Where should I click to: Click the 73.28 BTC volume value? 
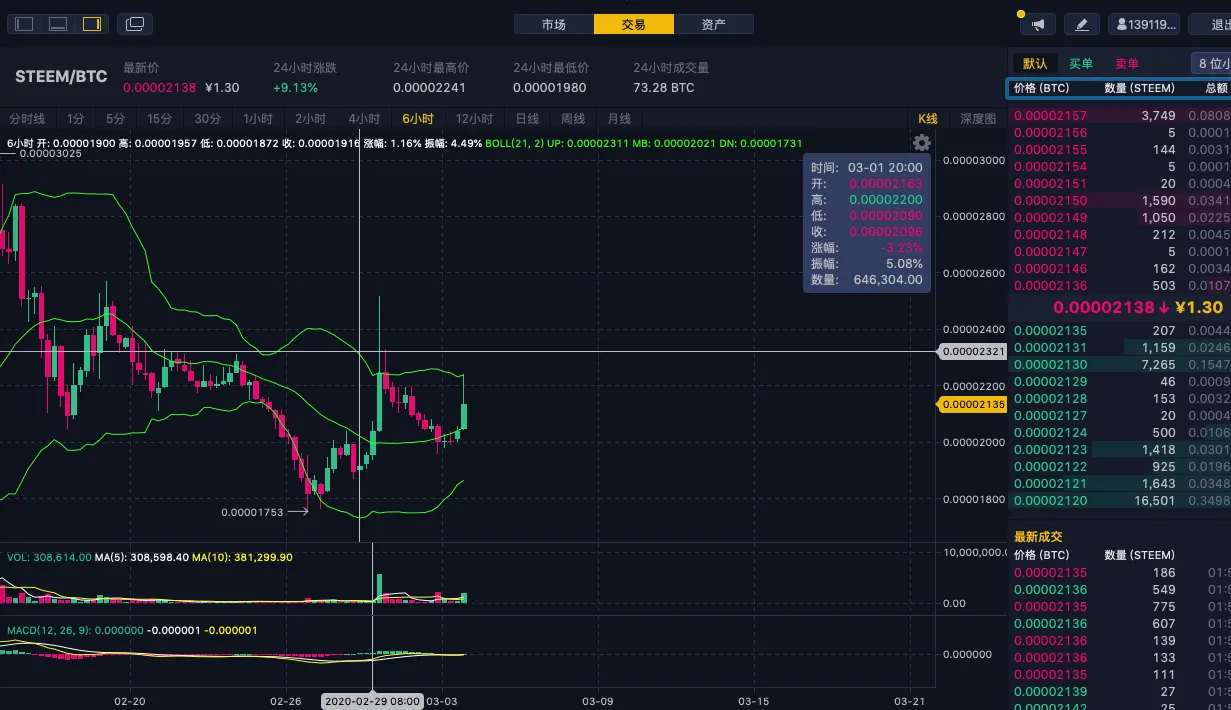point(663,88)
